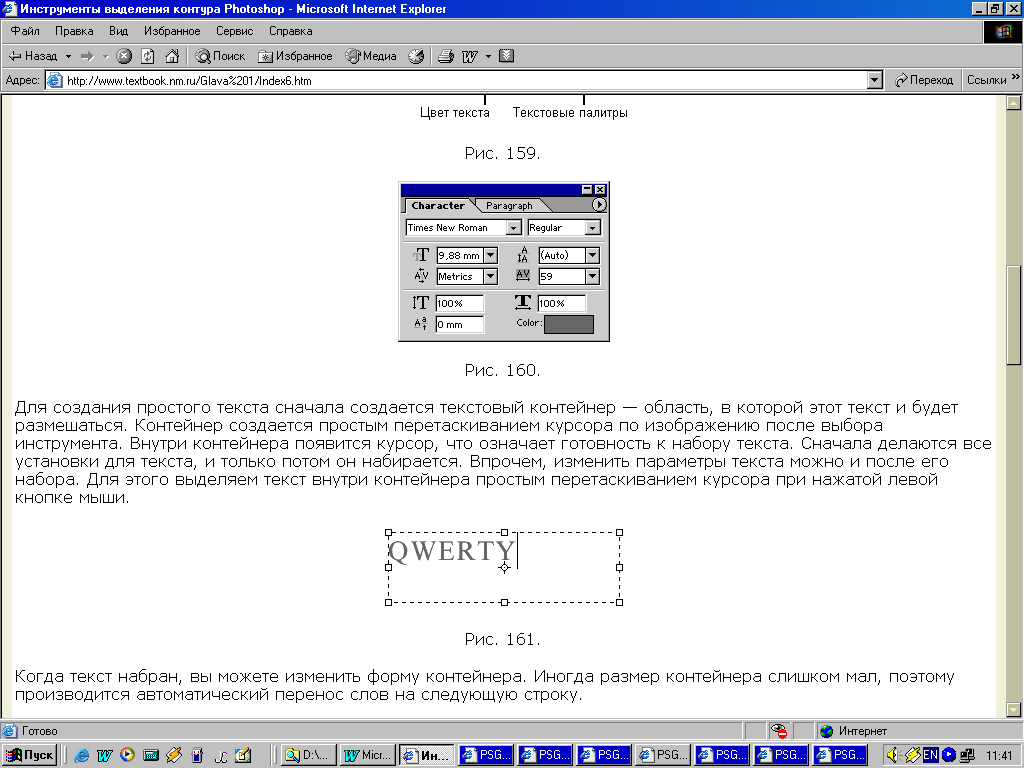Click the EN language indicator in tray
The height and width of the screenshot is (768, 1024).
[x=931, y=755]
